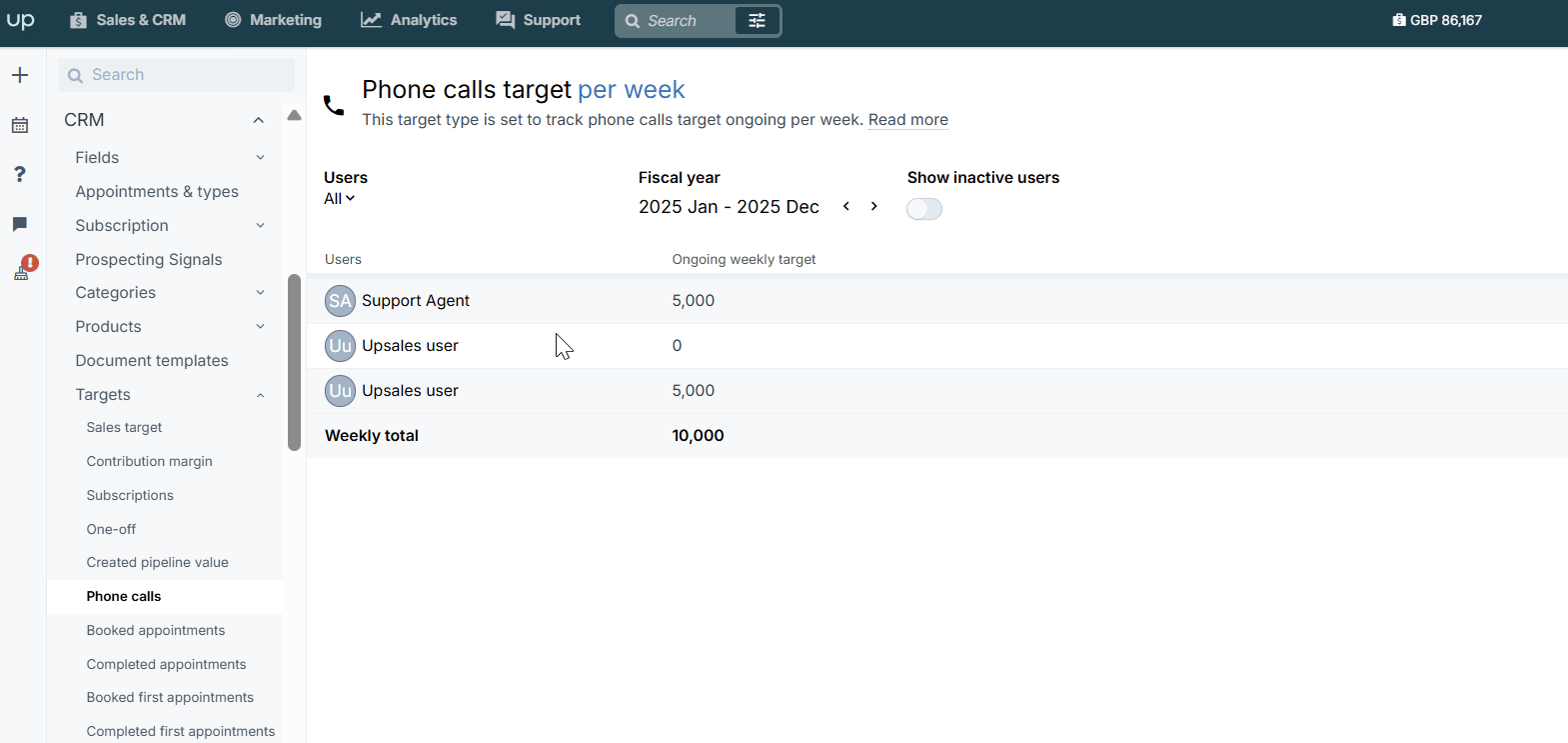Toggle Show inactive users switch
Image resolution: width=1568 pixels, height=743 pixels.
click(924, 209)
